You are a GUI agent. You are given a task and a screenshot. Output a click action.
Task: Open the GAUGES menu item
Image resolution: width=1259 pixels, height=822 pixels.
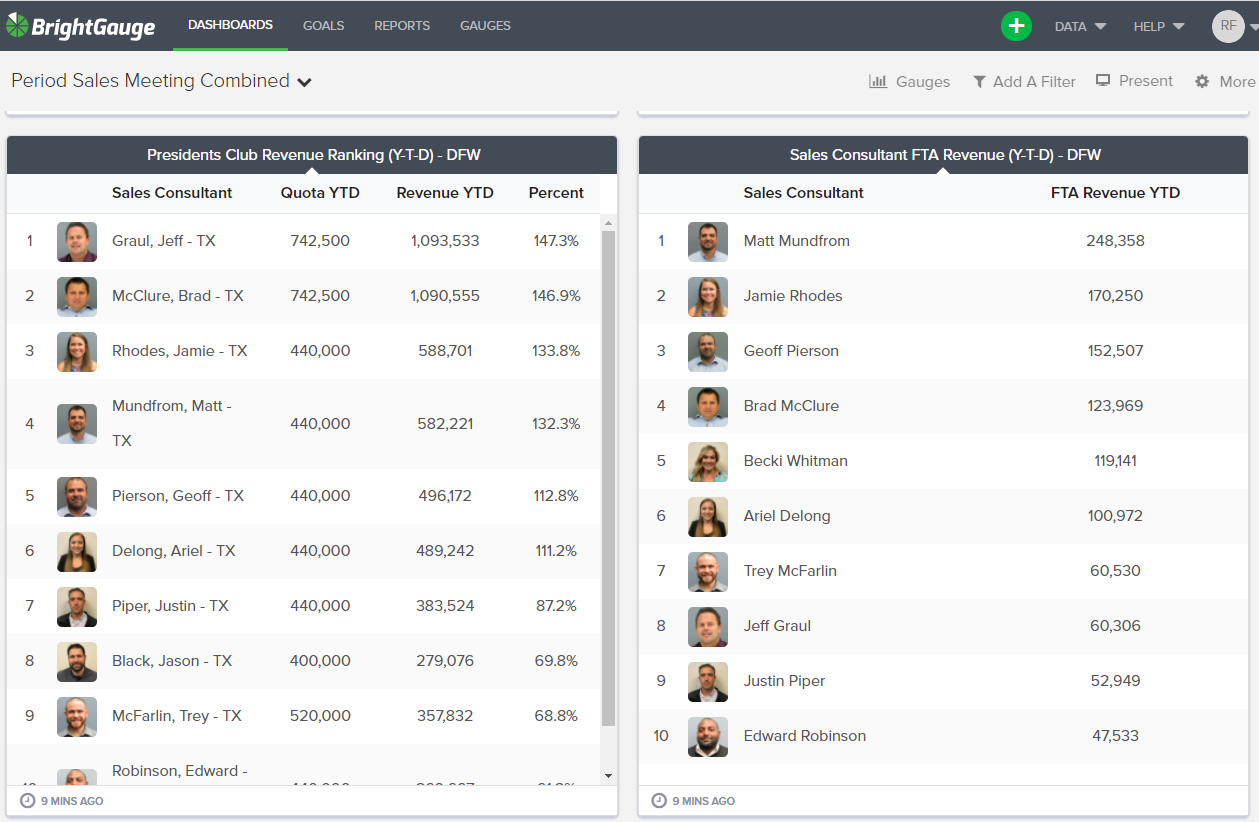[485, 26]
